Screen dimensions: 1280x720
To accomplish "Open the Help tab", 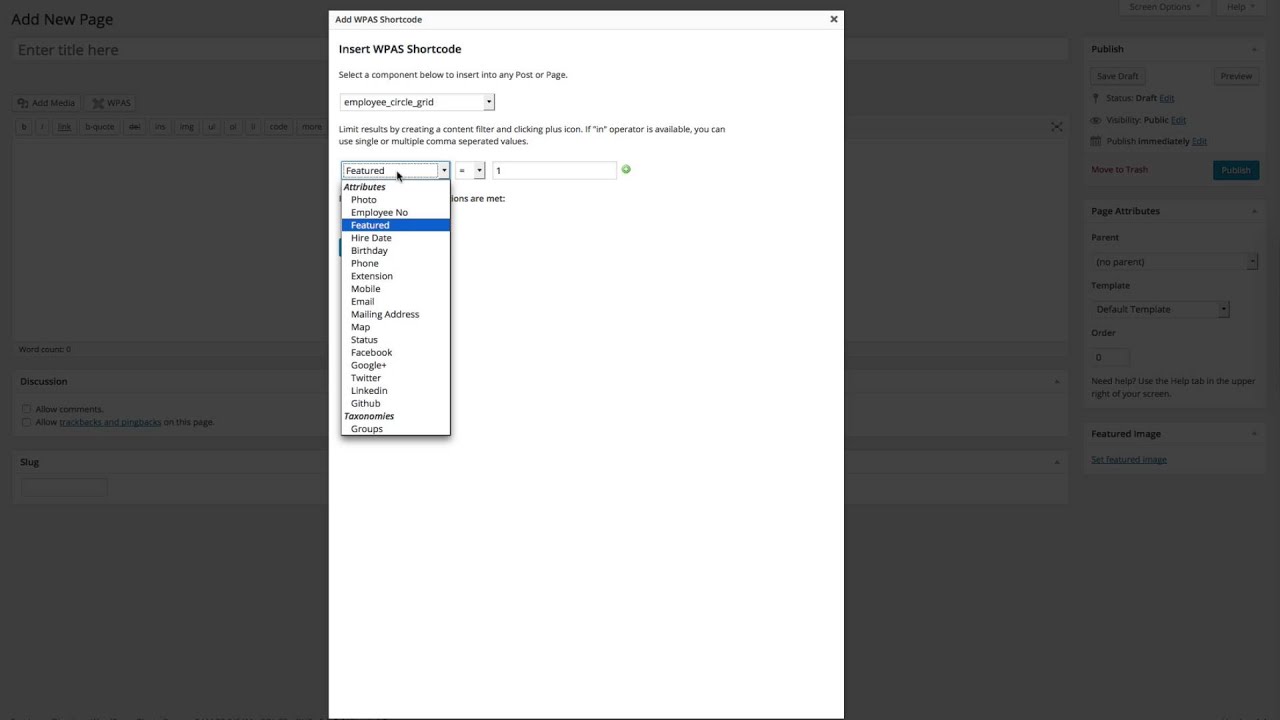I will pyautogui.click(x=1241, y=7).
